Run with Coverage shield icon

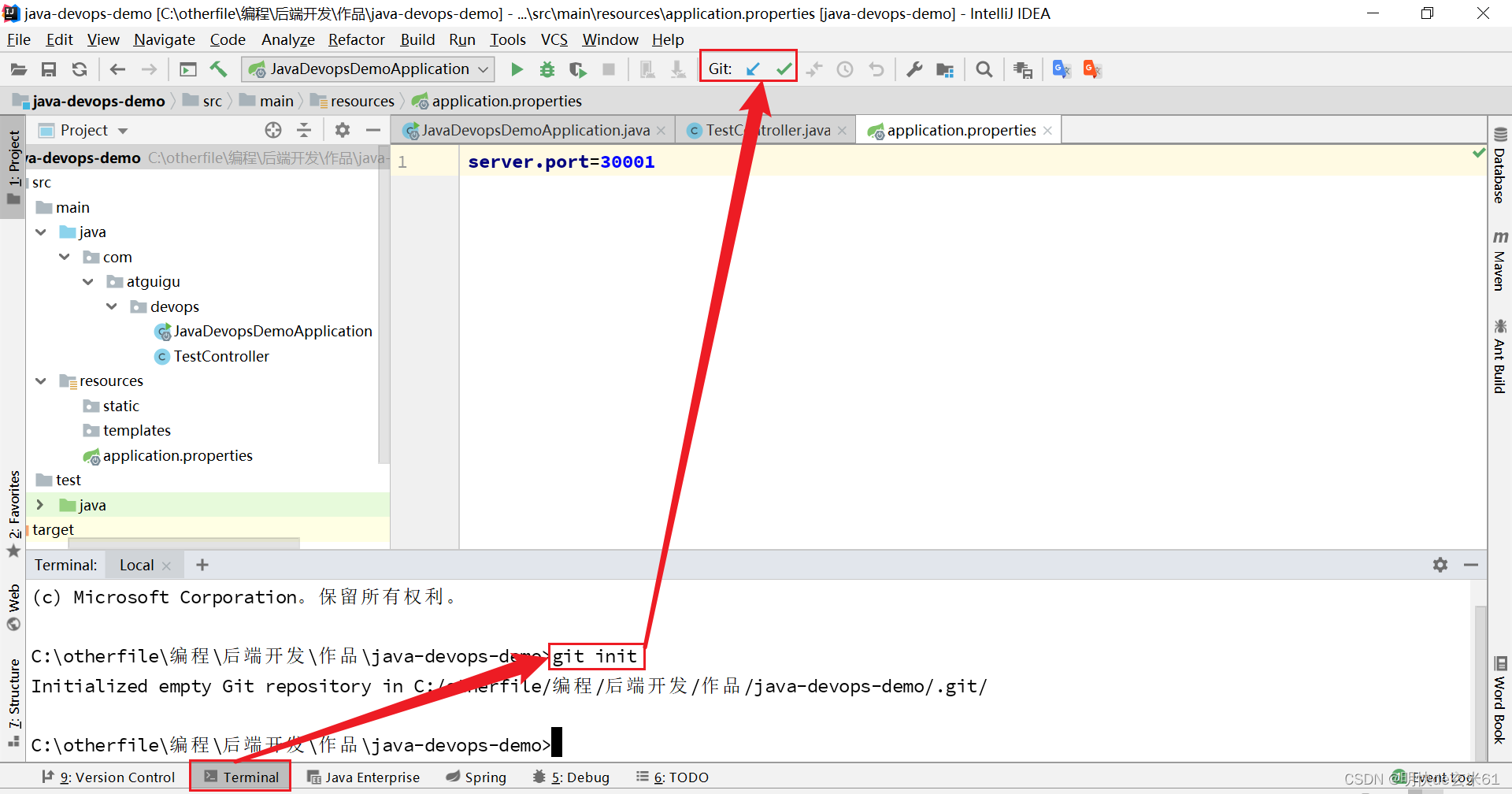tap(578, 70)
